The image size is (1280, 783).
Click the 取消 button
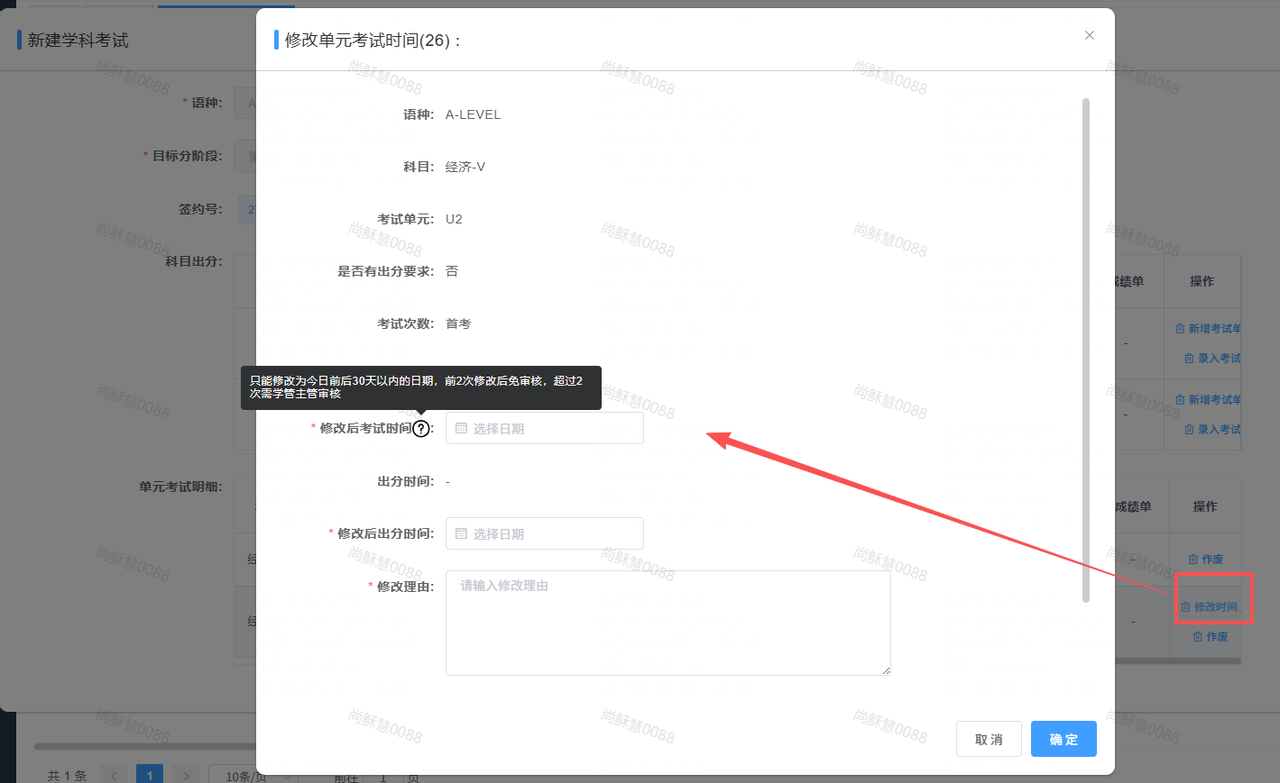988,739
